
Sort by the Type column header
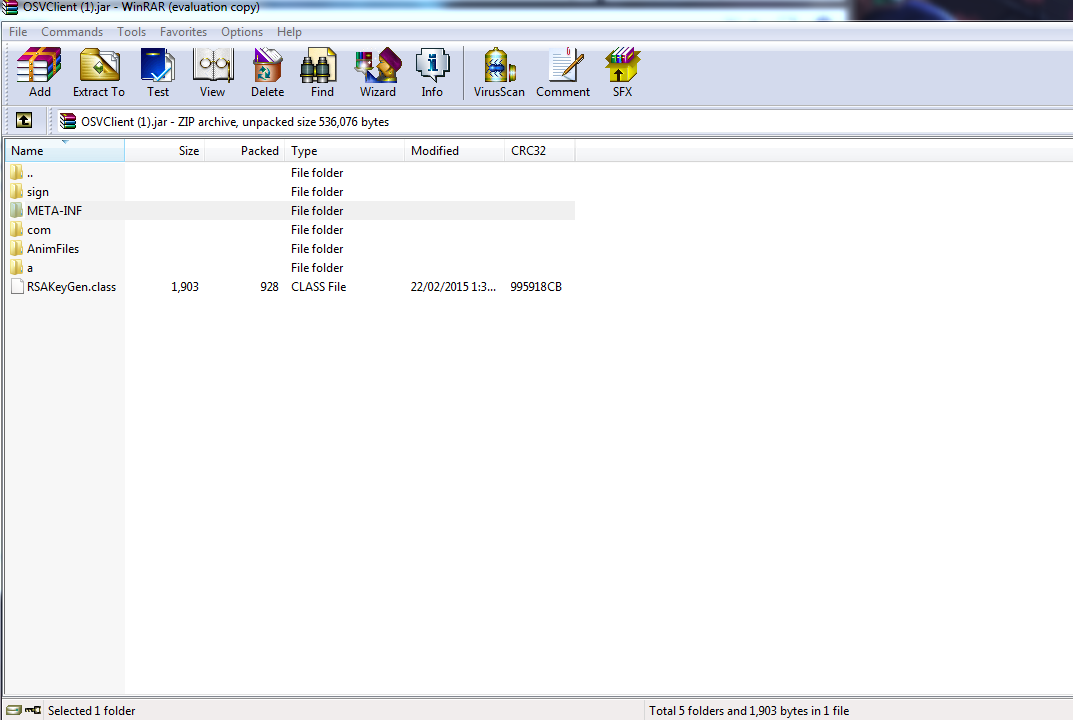coord(345,151)
